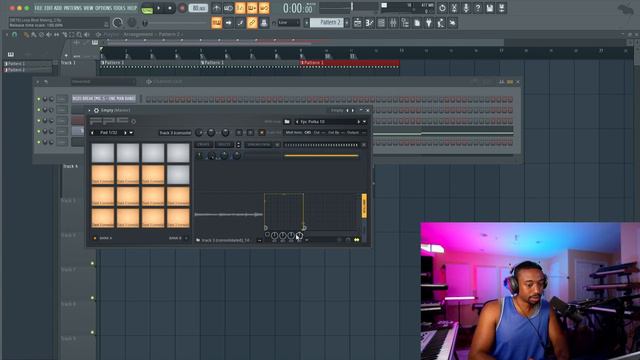Open the Channel rack view icon

pos(381,23)
